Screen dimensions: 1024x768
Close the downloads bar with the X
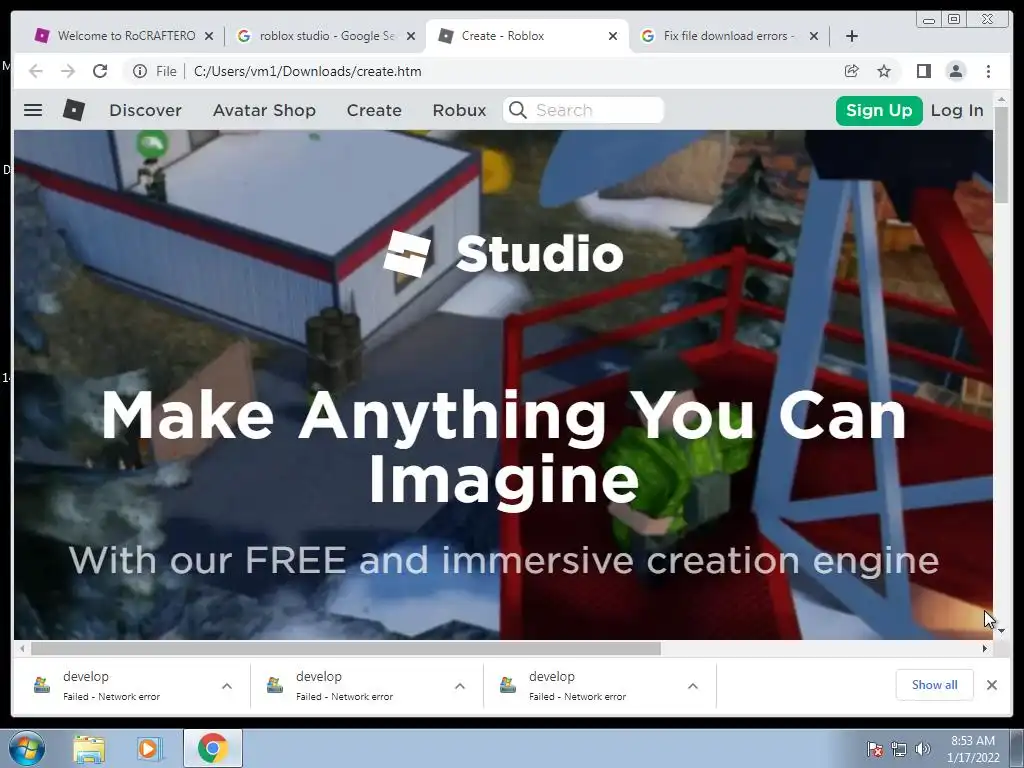(x=991, y=685)
